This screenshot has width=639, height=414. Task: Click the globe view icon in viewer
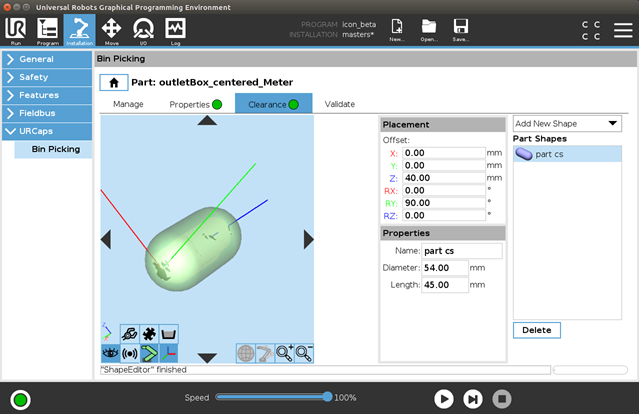point(246,353)
